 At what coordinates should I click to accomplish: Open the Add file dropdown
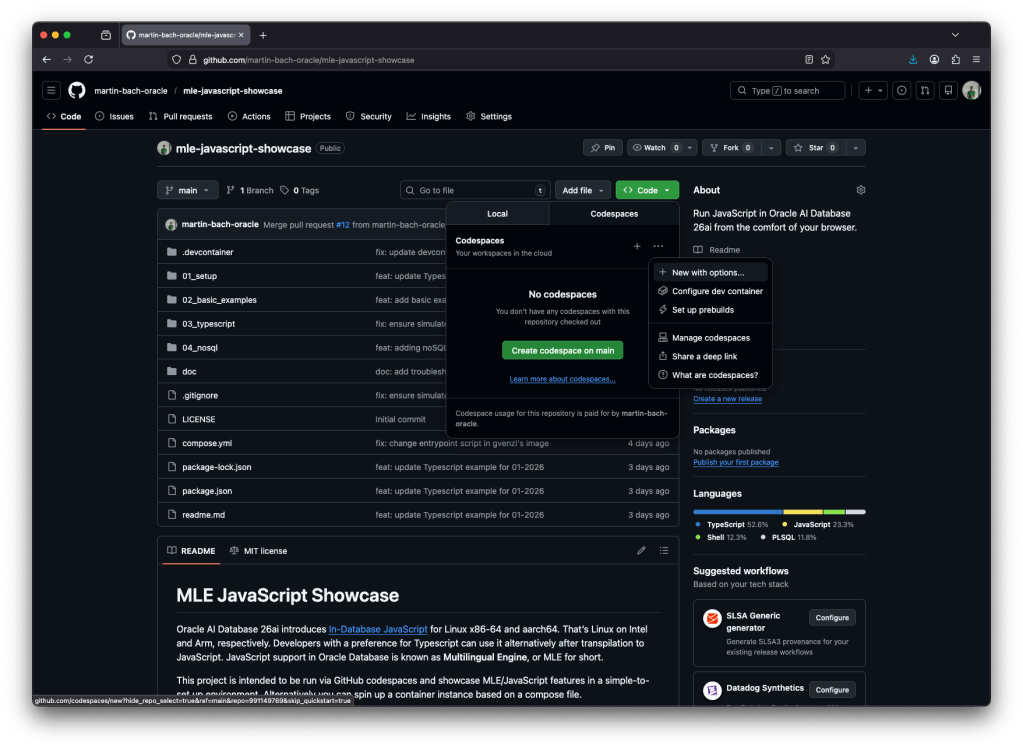pyautogui.click(x=582, y=190)
